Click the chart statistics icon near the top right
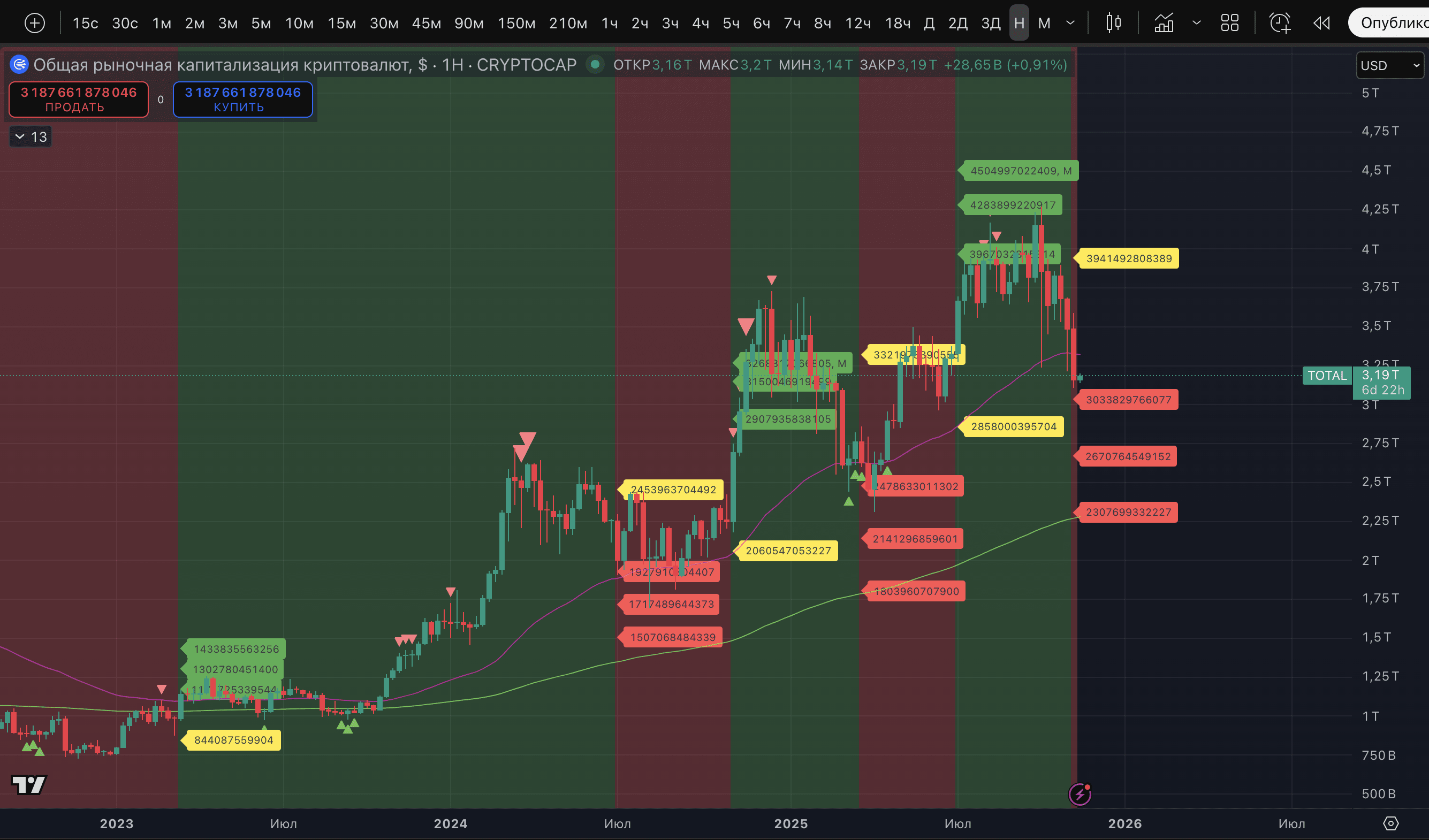Viewport: 1429px width, 840px height. (x=1164, y=22)
